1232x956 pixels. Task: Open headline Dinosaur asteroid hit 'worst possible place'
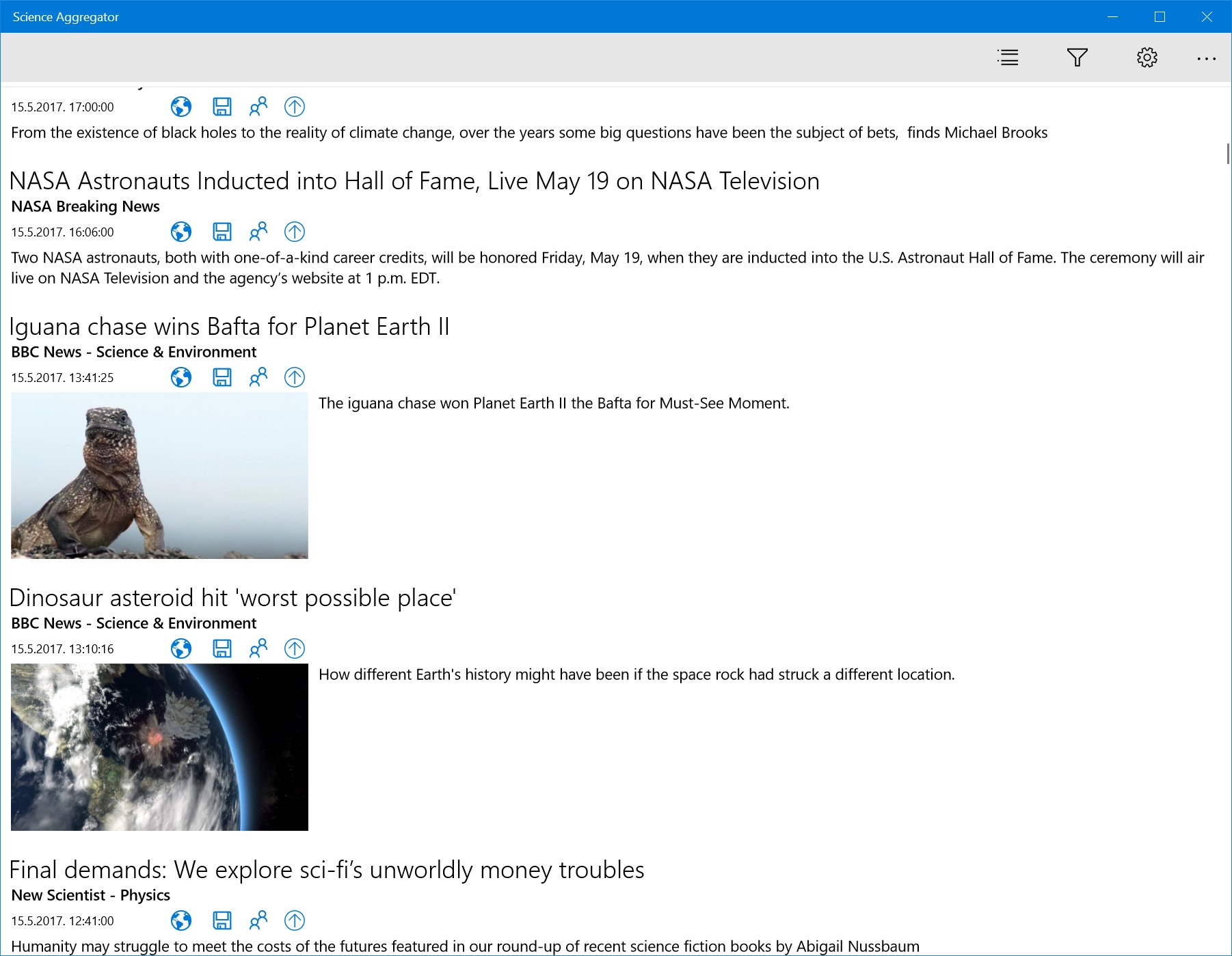click(x=232, y=598)
